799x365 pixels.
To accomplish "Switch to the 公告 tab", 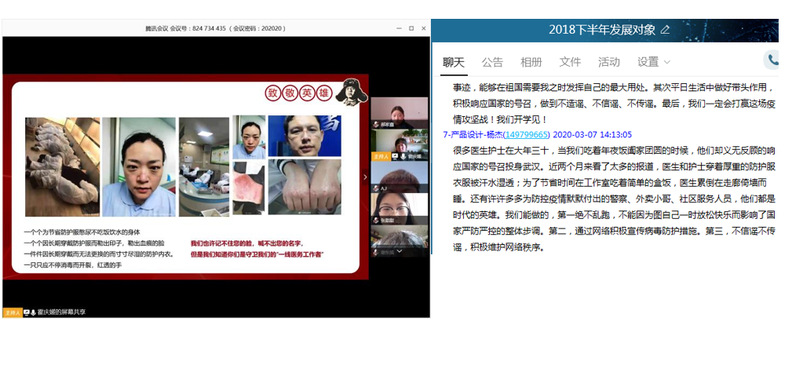I will coord(492,62).
